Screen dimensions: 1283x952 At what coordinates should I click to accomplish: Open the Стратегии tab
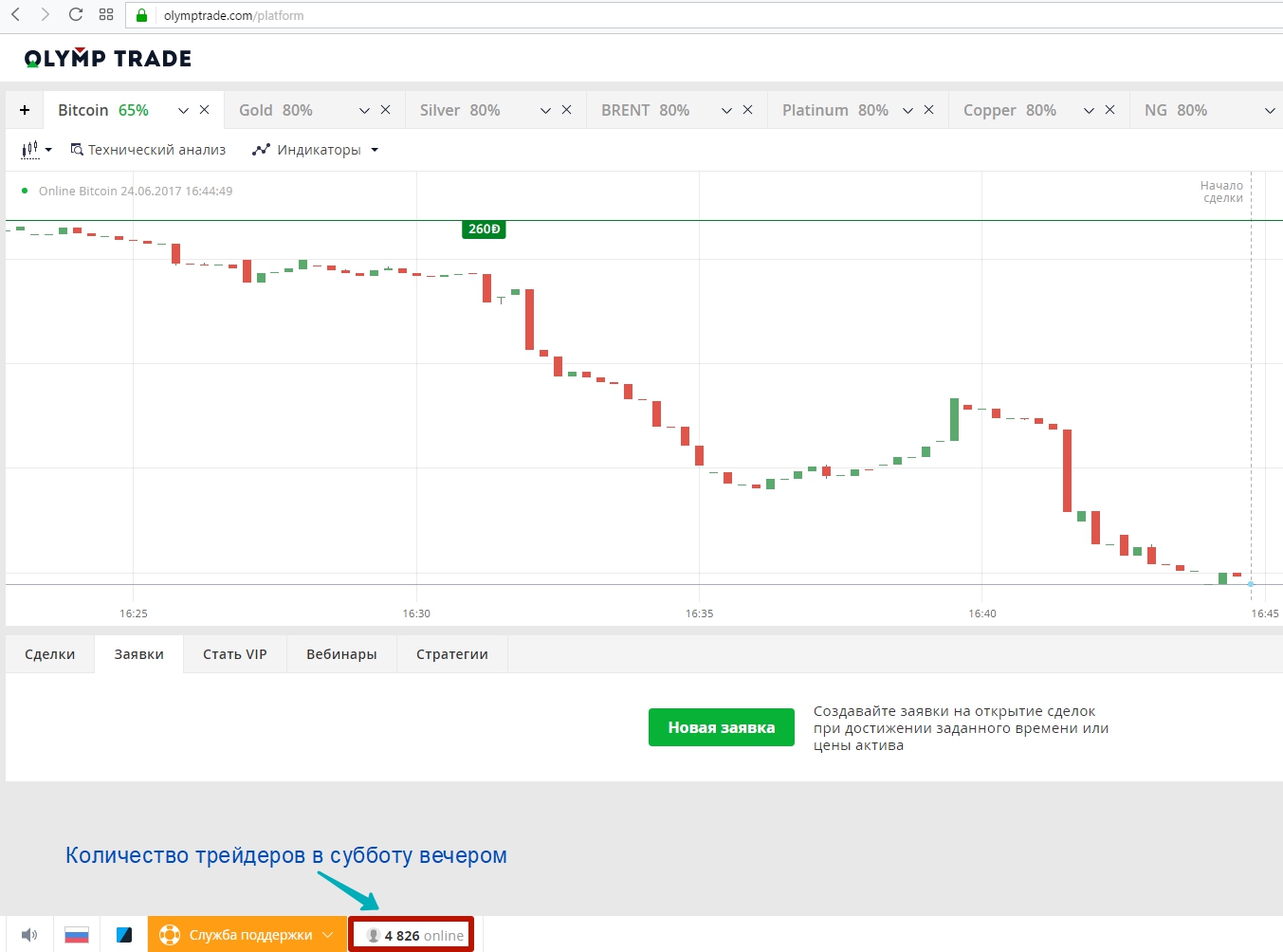pos(452,654)
